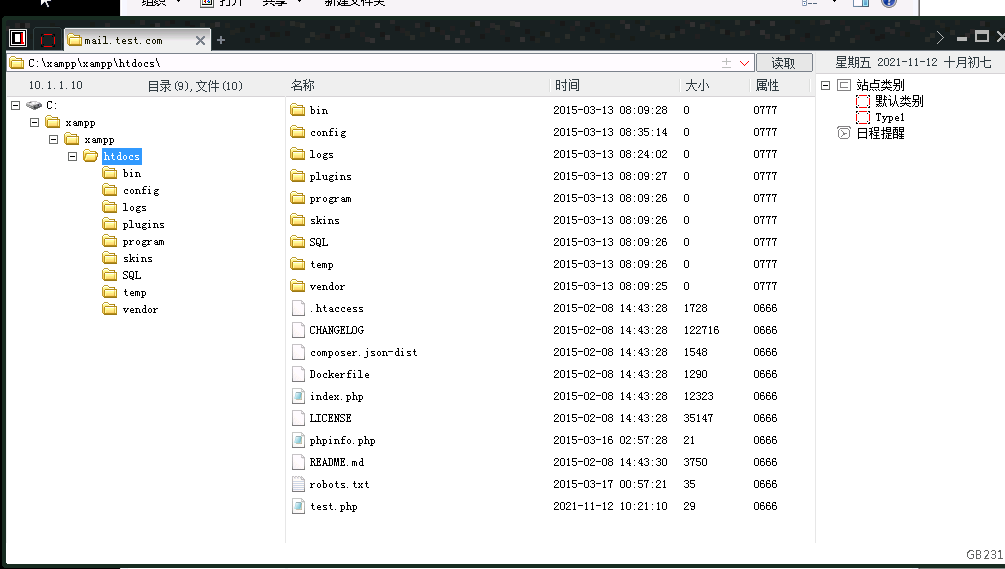
Task: Select htdocs in the folder tree
Action: (121, 156)
